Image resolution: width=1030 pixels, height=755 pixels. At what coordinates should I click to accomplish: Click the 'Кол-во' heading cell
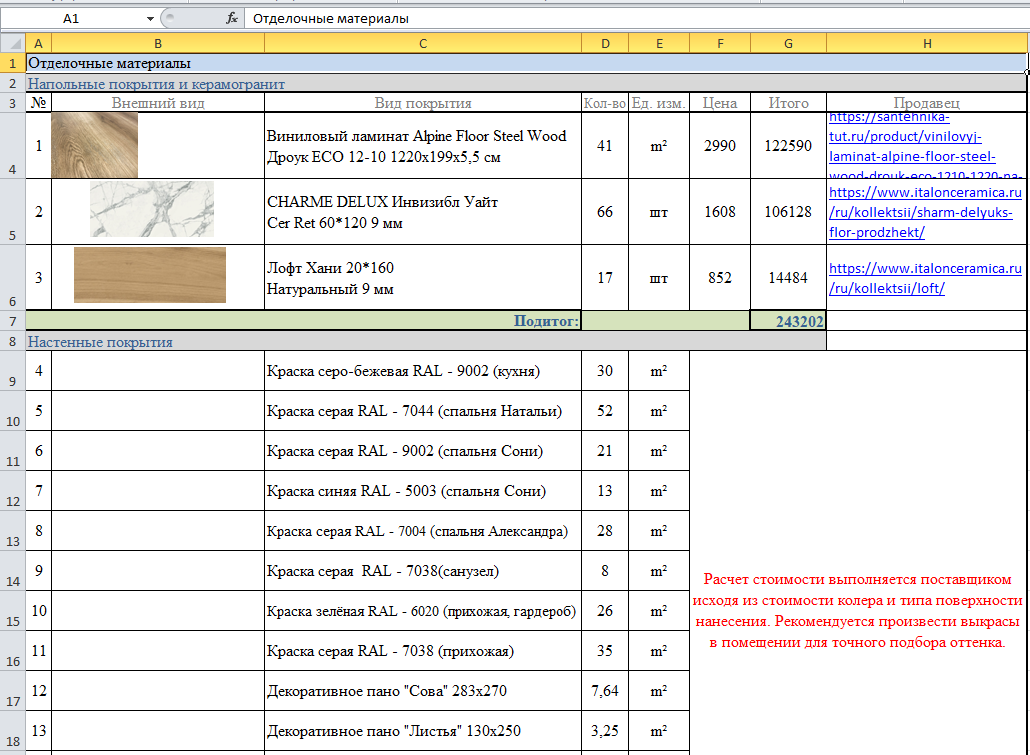[605, 103]
